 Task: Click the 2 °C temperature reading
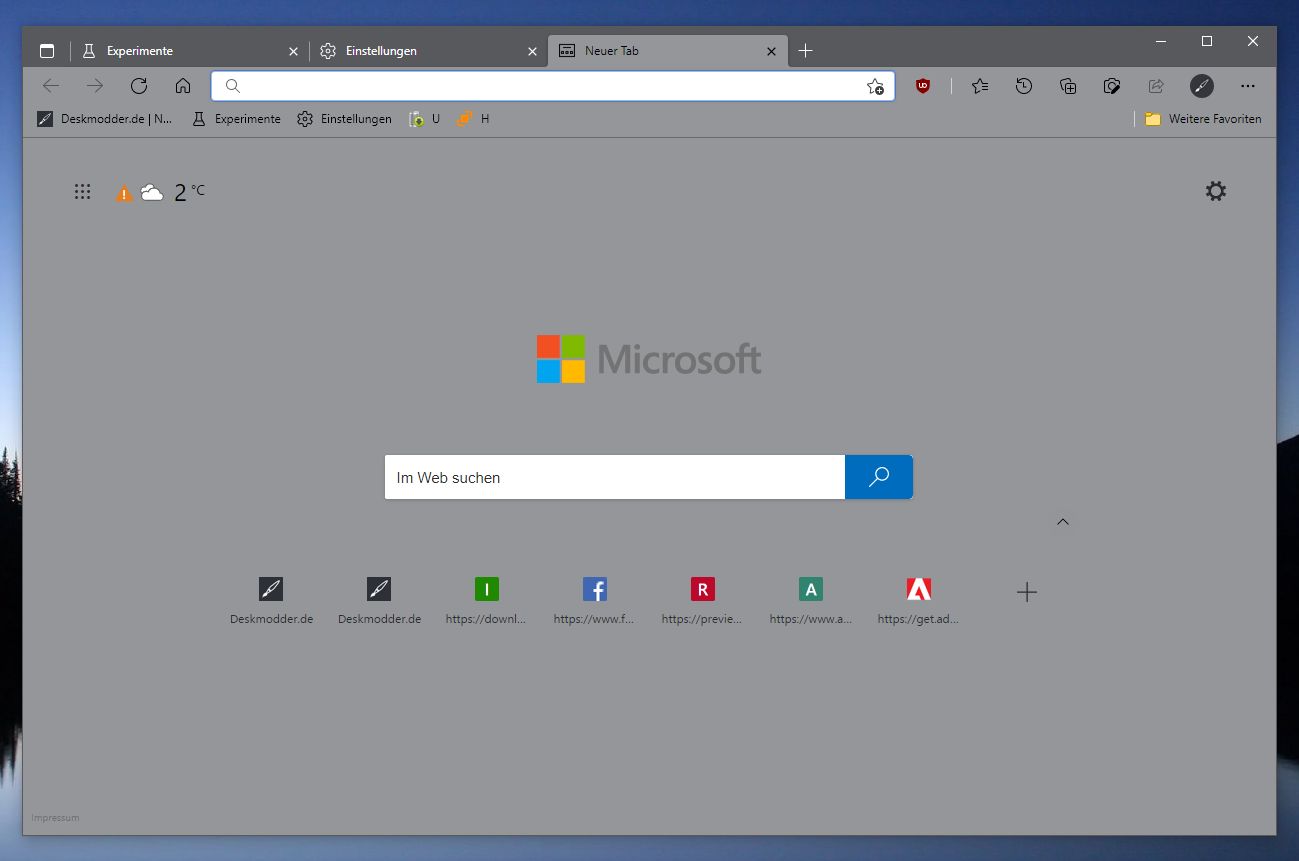coord(189,192)
